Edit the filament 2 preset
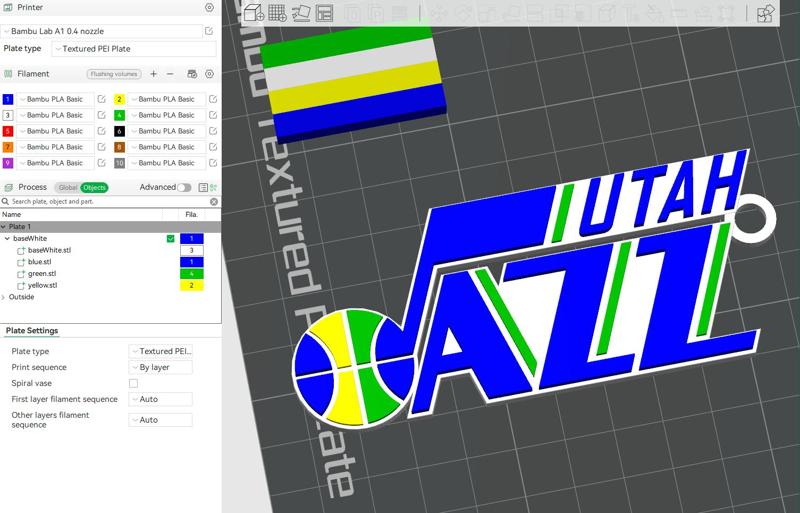This screenshot has height=513, width=800. click(213, 99)
